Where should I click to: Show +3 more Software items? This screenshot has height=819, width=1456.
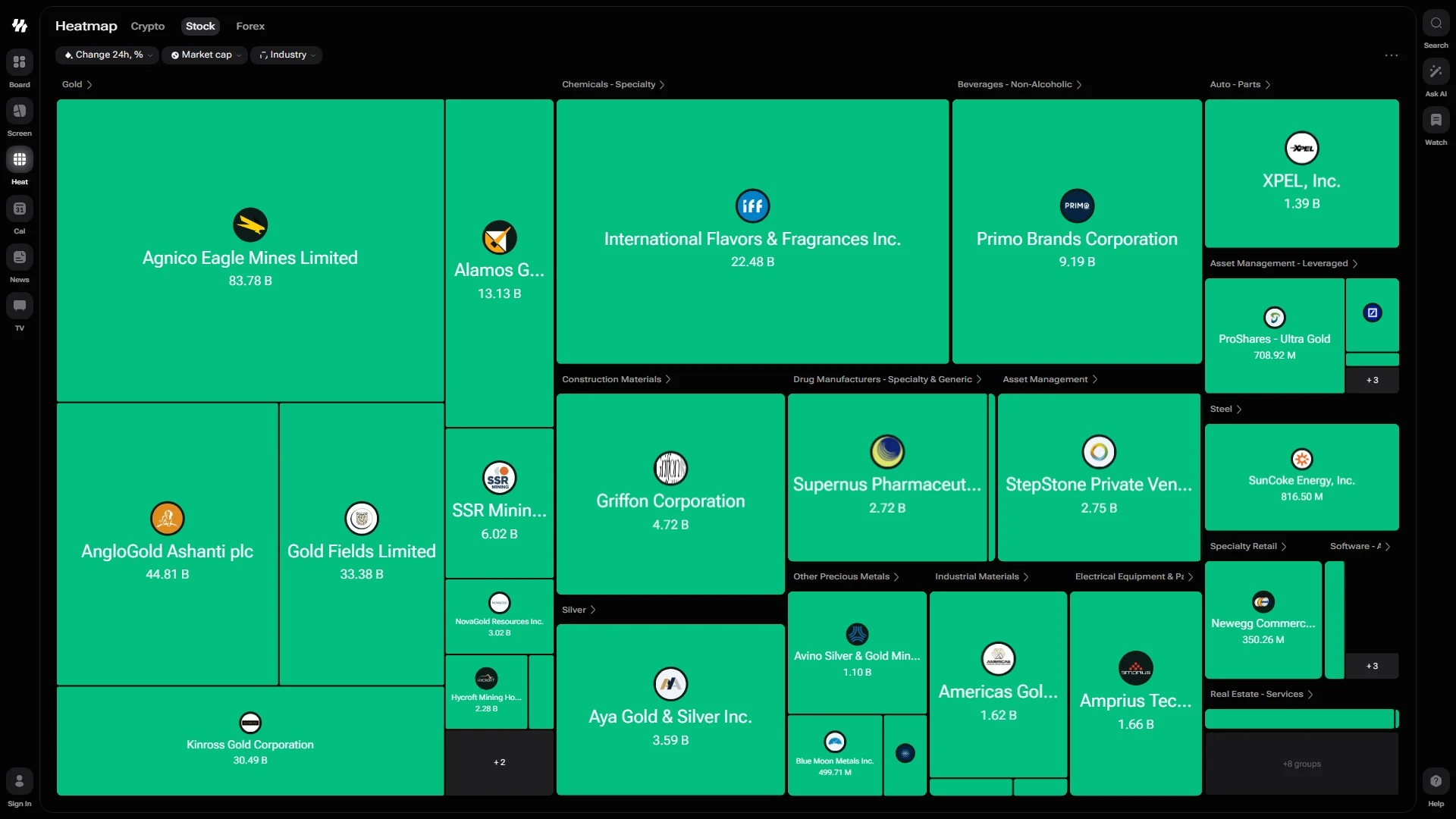tap(1373, 667)
